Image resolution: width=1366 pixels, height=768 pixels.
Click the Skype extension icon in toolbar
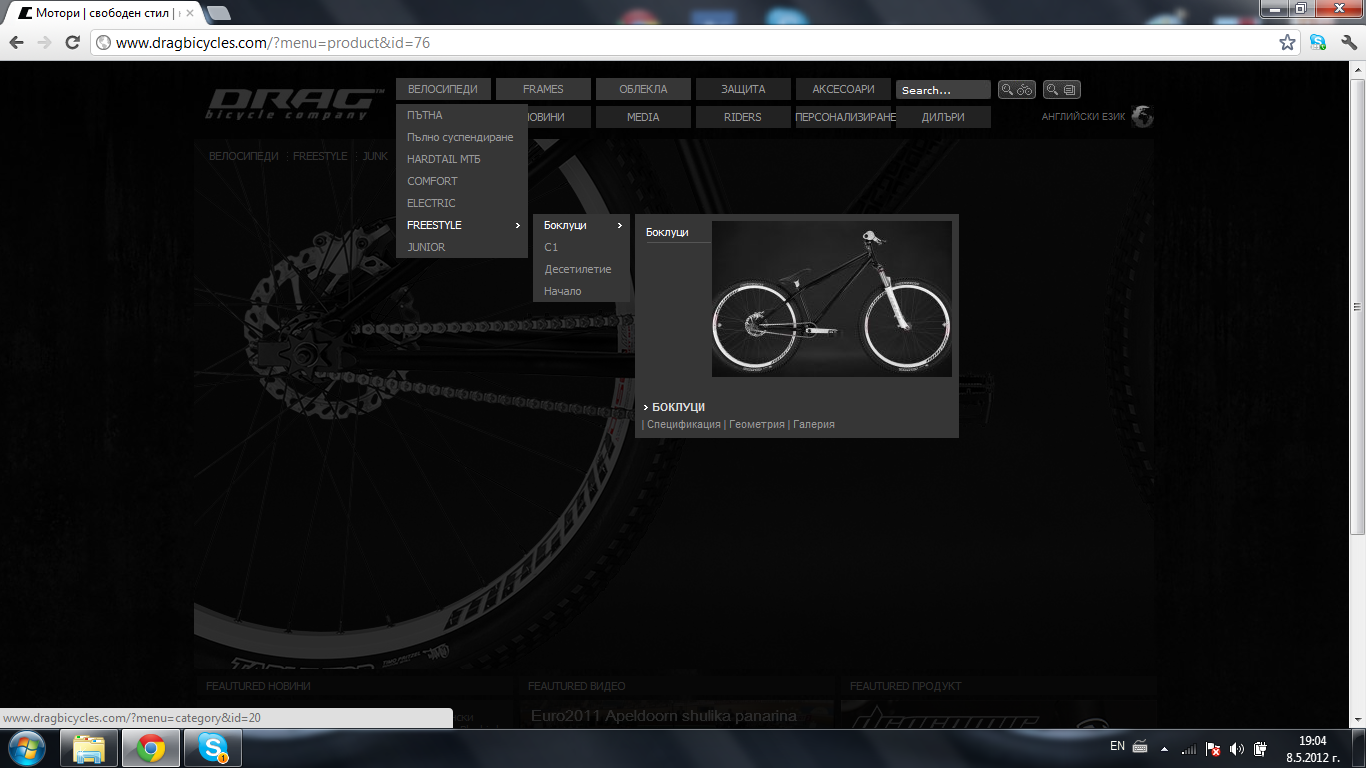click(1318, 43)
